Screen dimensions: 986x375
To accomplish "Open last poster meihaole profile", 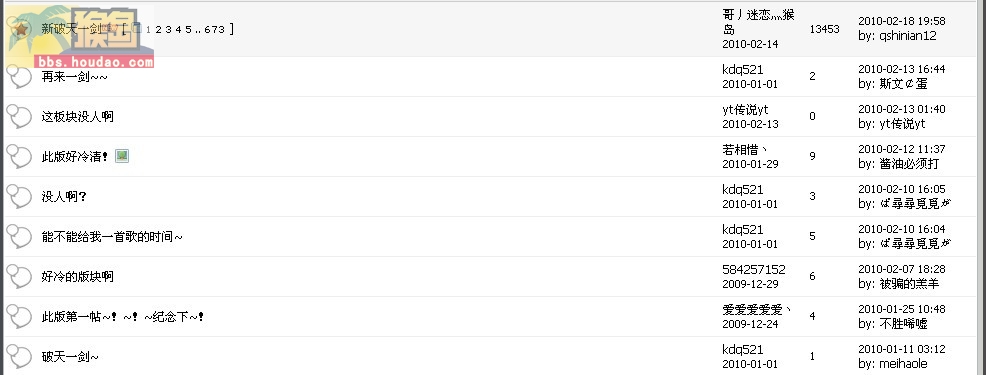I will [902, 364].
